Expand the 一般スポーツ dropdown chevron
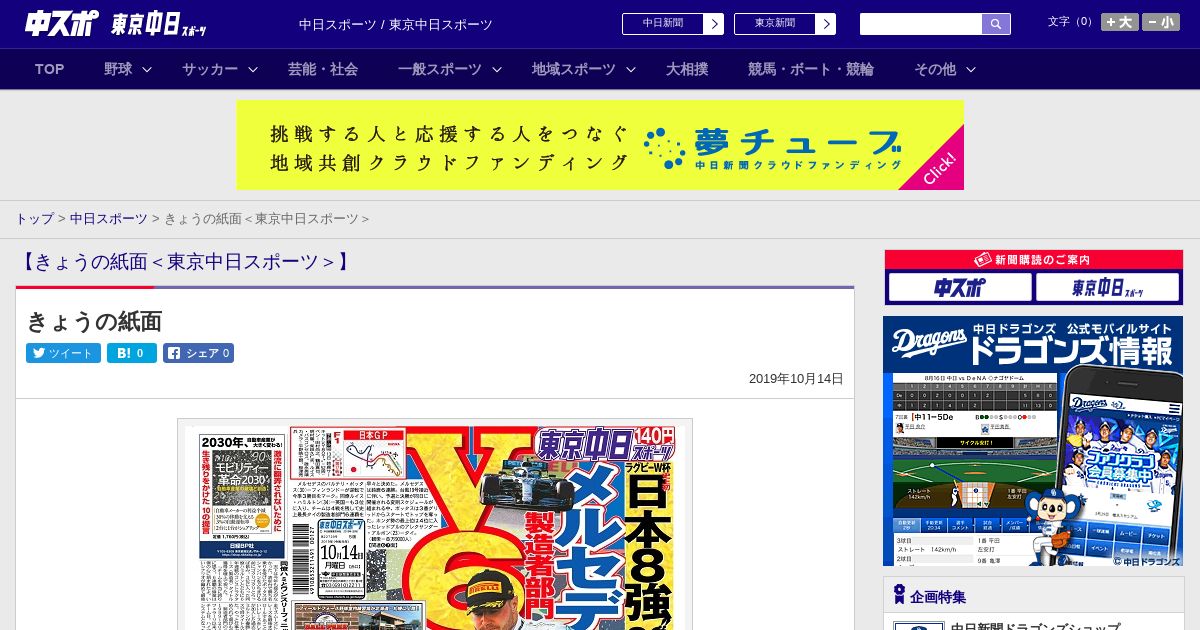Screen dimensions: 1200x630 (x=497, y=69)
